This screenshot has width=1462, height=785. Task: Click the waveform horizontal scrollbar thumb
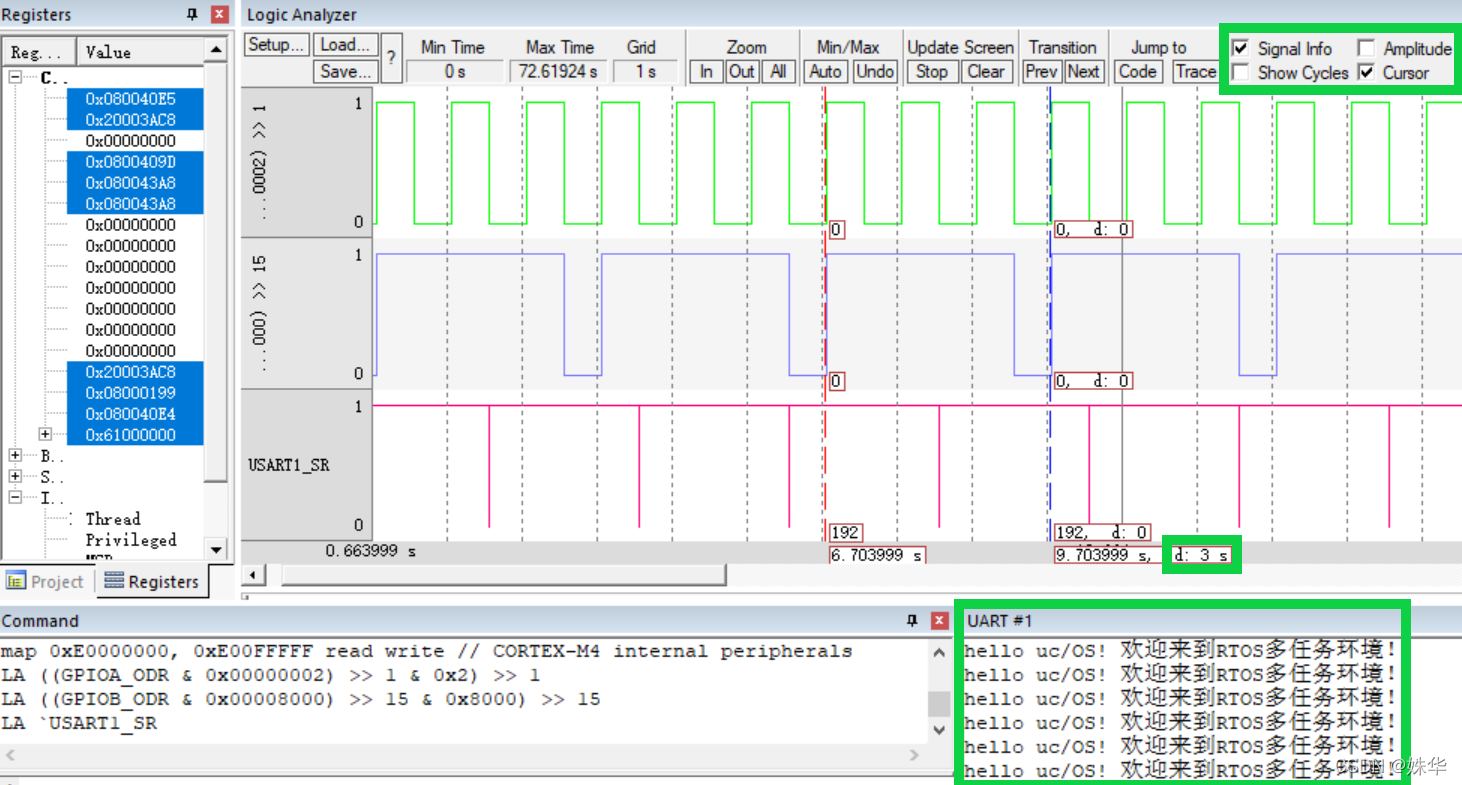[503, 574]
